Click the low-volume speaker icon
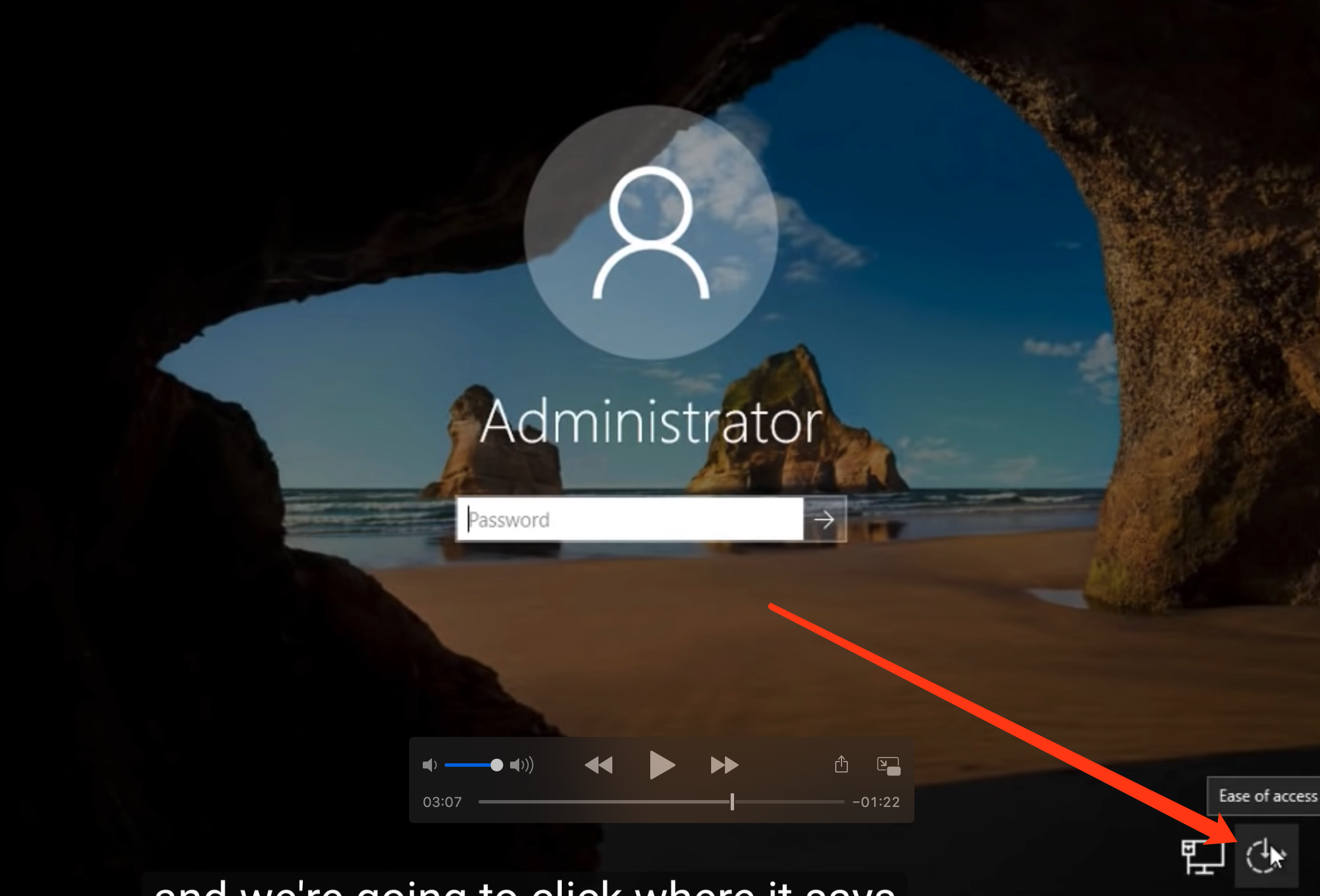The image size is (1320, 896). click(x=430, y=765)
